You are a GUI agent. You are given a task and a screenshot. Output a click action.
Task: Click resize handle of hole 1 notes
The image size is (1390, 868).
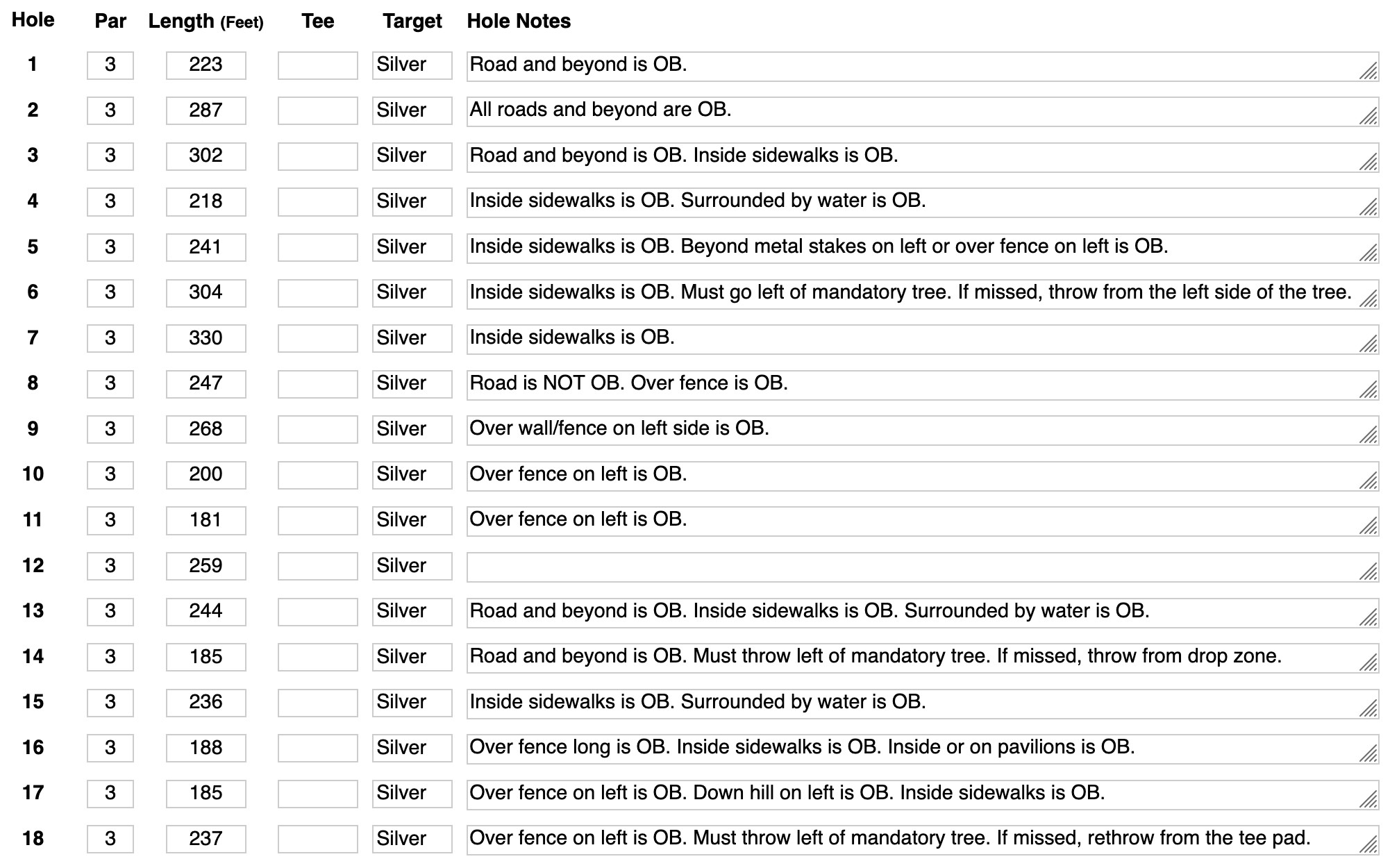click(x=1368, y=71)
